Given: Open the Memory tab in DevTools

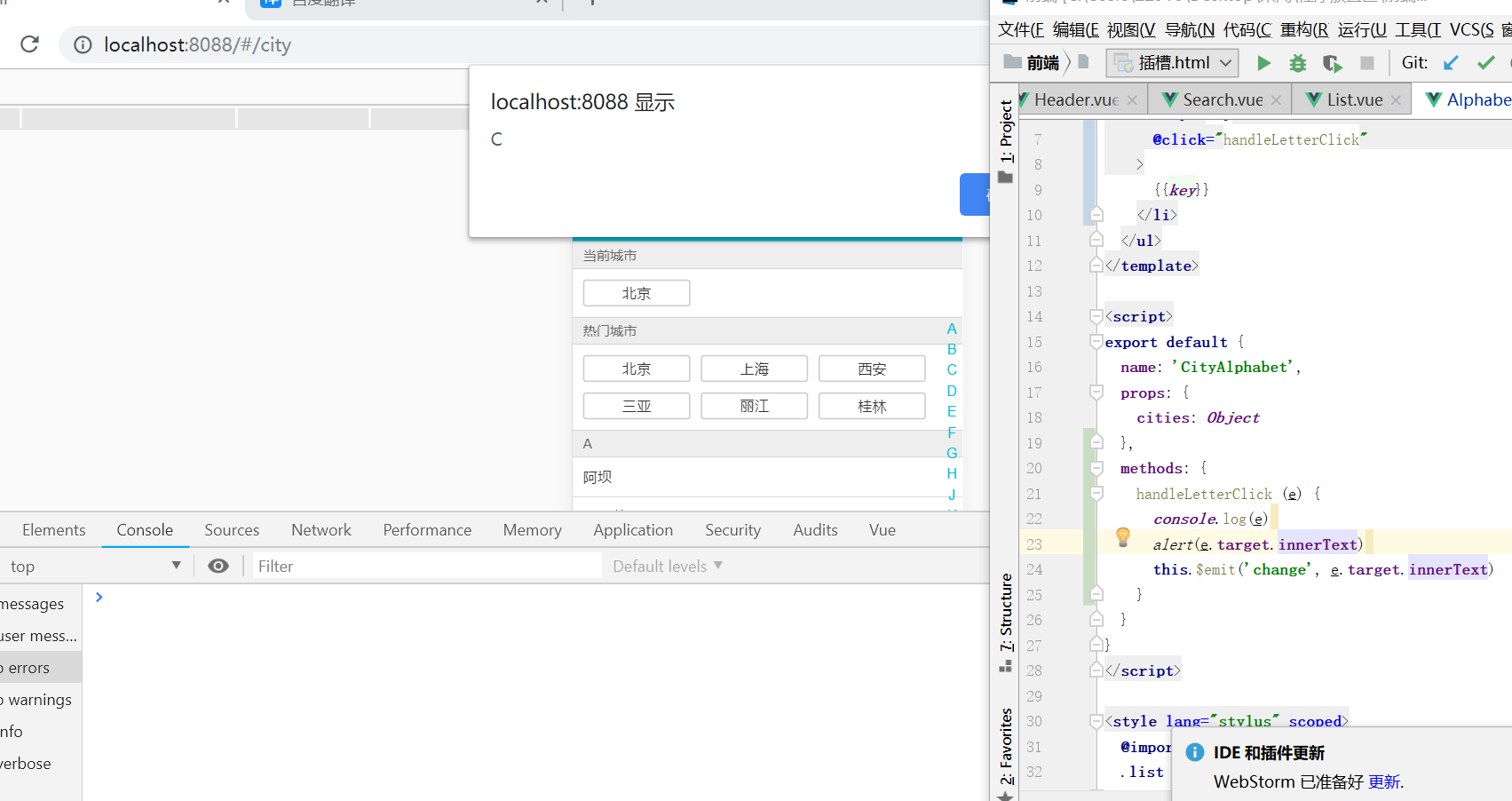Looking at the screenshot, I should coord(533,530).
